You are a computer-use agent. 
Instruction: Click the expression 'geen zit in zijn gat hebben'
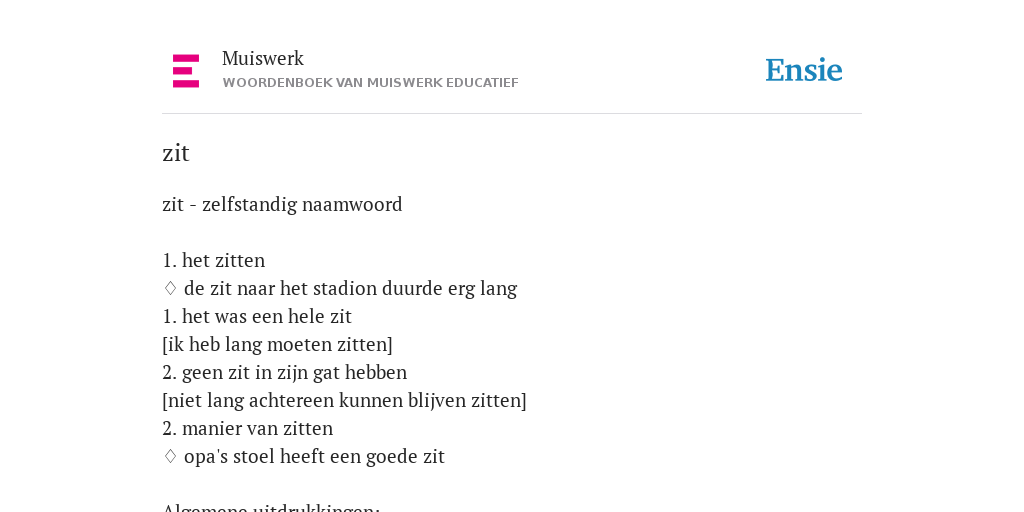click(x=294, y=373)
